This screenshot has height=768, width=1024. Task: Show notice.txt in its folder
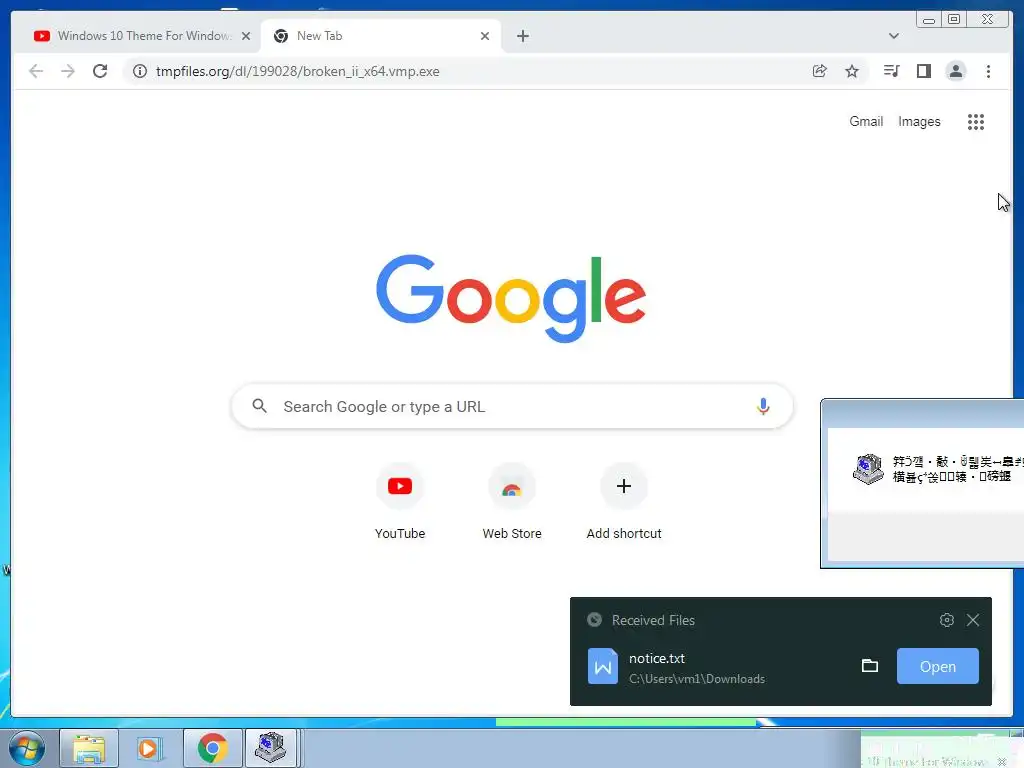pos(869,666)
